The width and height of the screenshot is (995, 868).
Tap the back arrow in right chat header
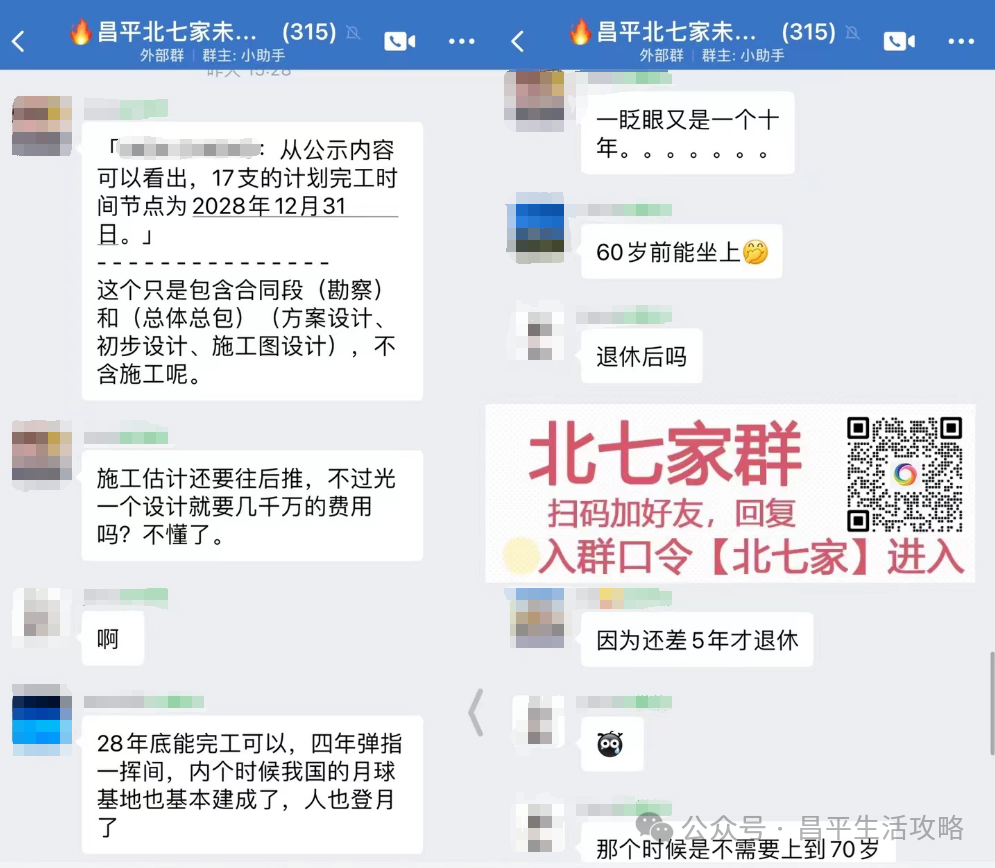click(x=518, y=42)
